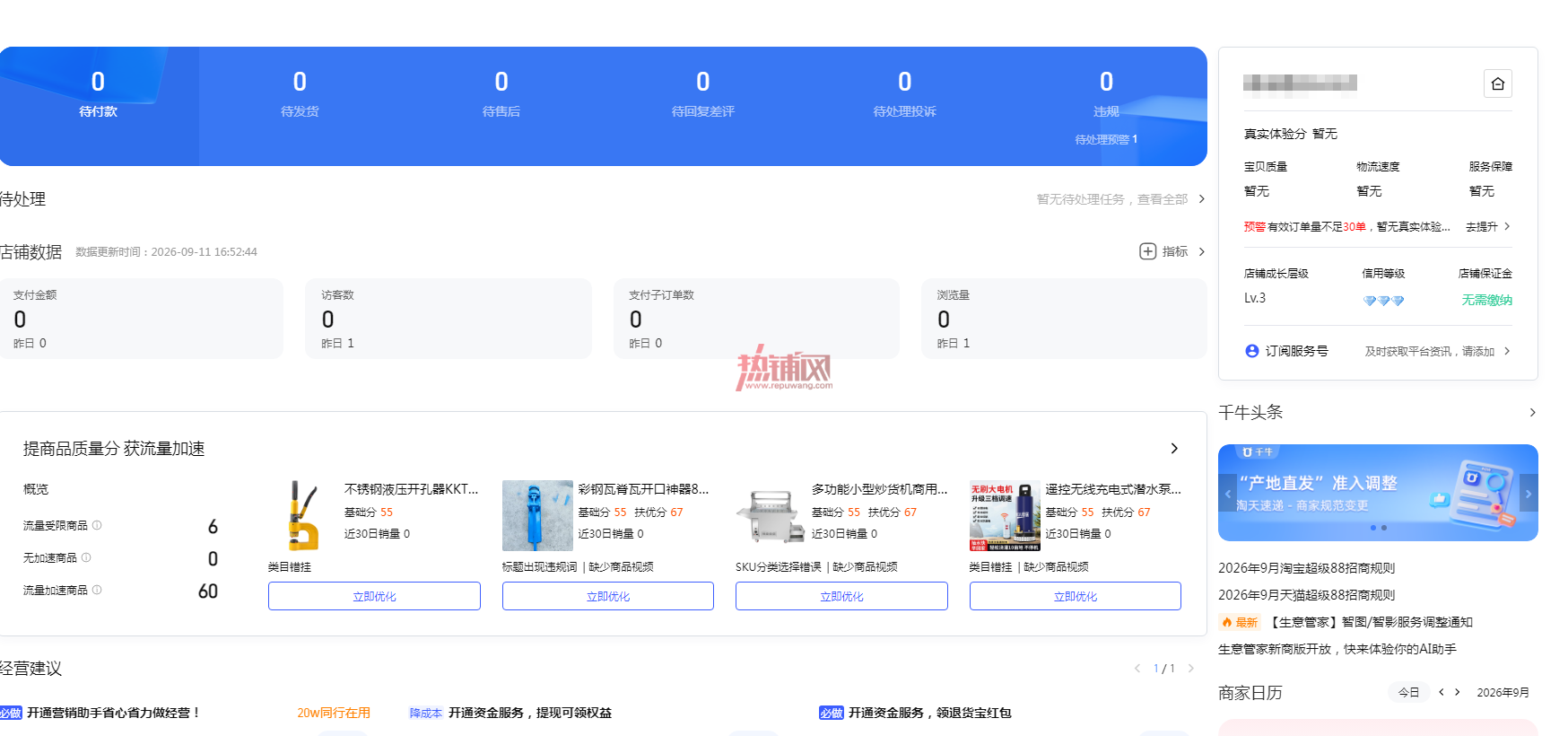Image resolution: width=1568 pixels, height=736 pixels.
Task: Click 立即优化 under 不锈钢液压开孔器
Action: click(374, 596)
